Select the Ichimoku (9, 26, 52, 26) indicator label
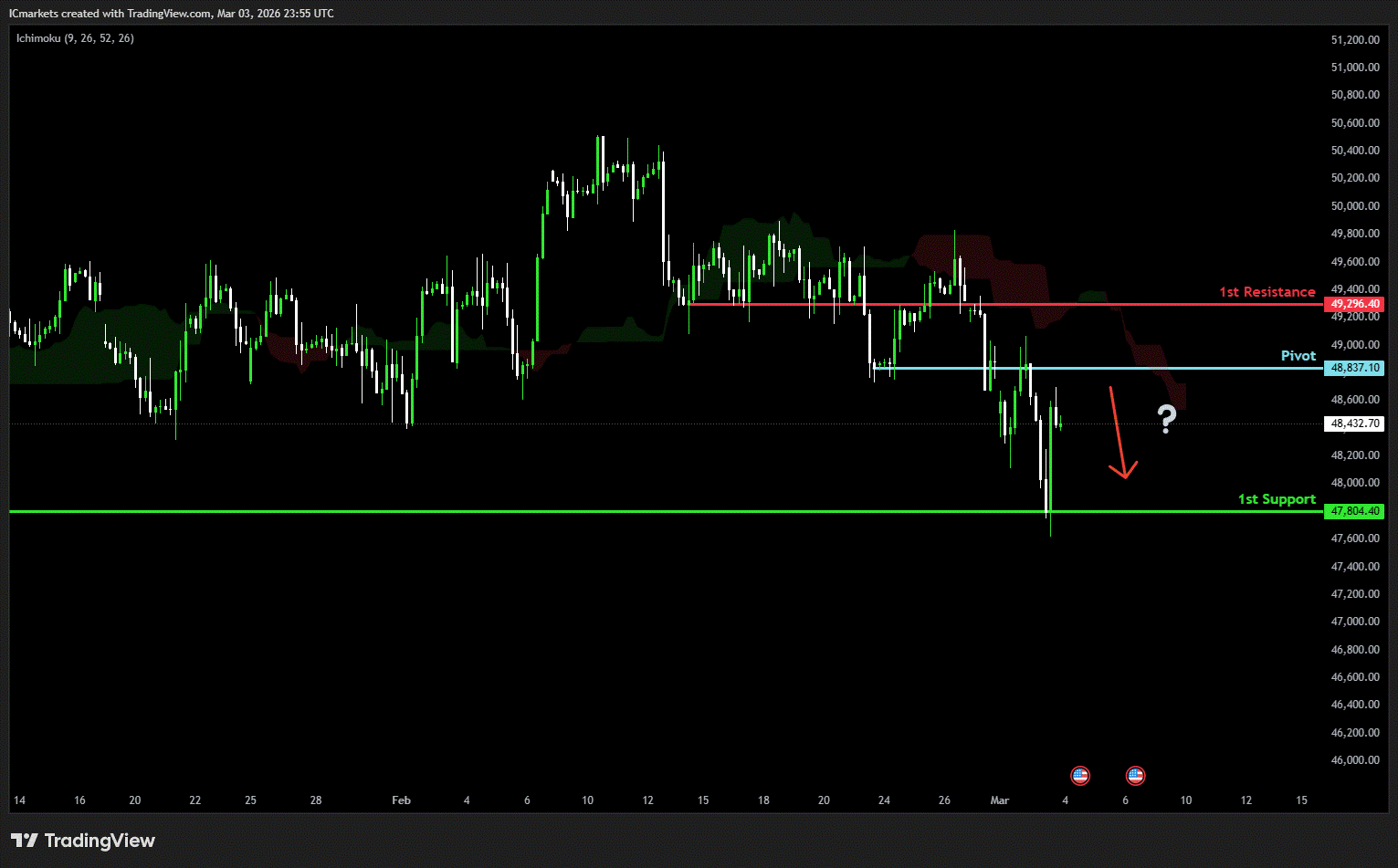The image size is (1398, 868). click(x=75, y=38)
